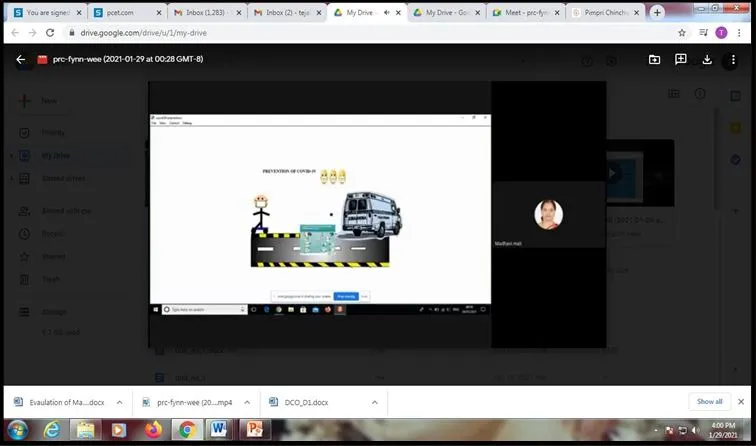Open the Chrome profile avatar
Viewport: 756px width, 446px height.
(721, 33)
